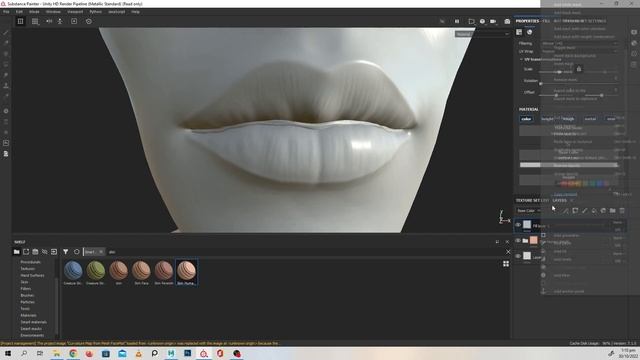Screen dimensions: 640x360
Task: Click the delete layer trash icon
Action: coord(622,211)
